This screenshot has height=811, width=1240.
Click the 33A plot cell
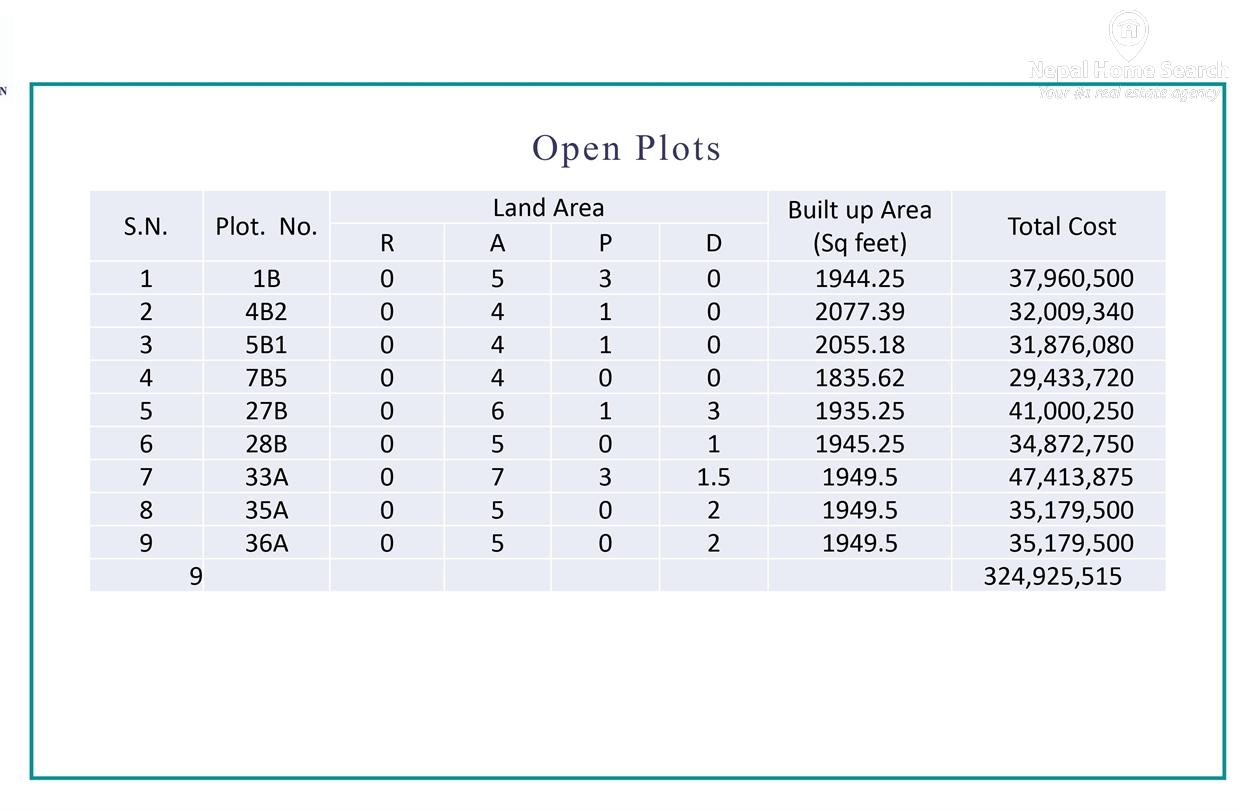pos(266,477)
